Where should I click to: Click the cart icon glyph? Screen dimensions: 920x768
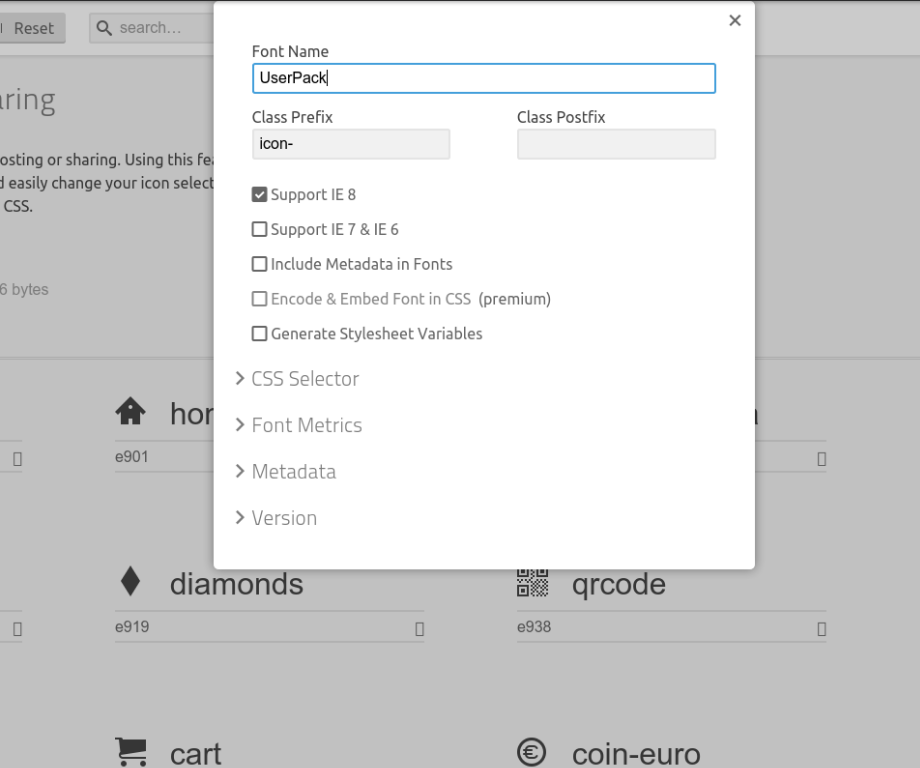[131, 752]
